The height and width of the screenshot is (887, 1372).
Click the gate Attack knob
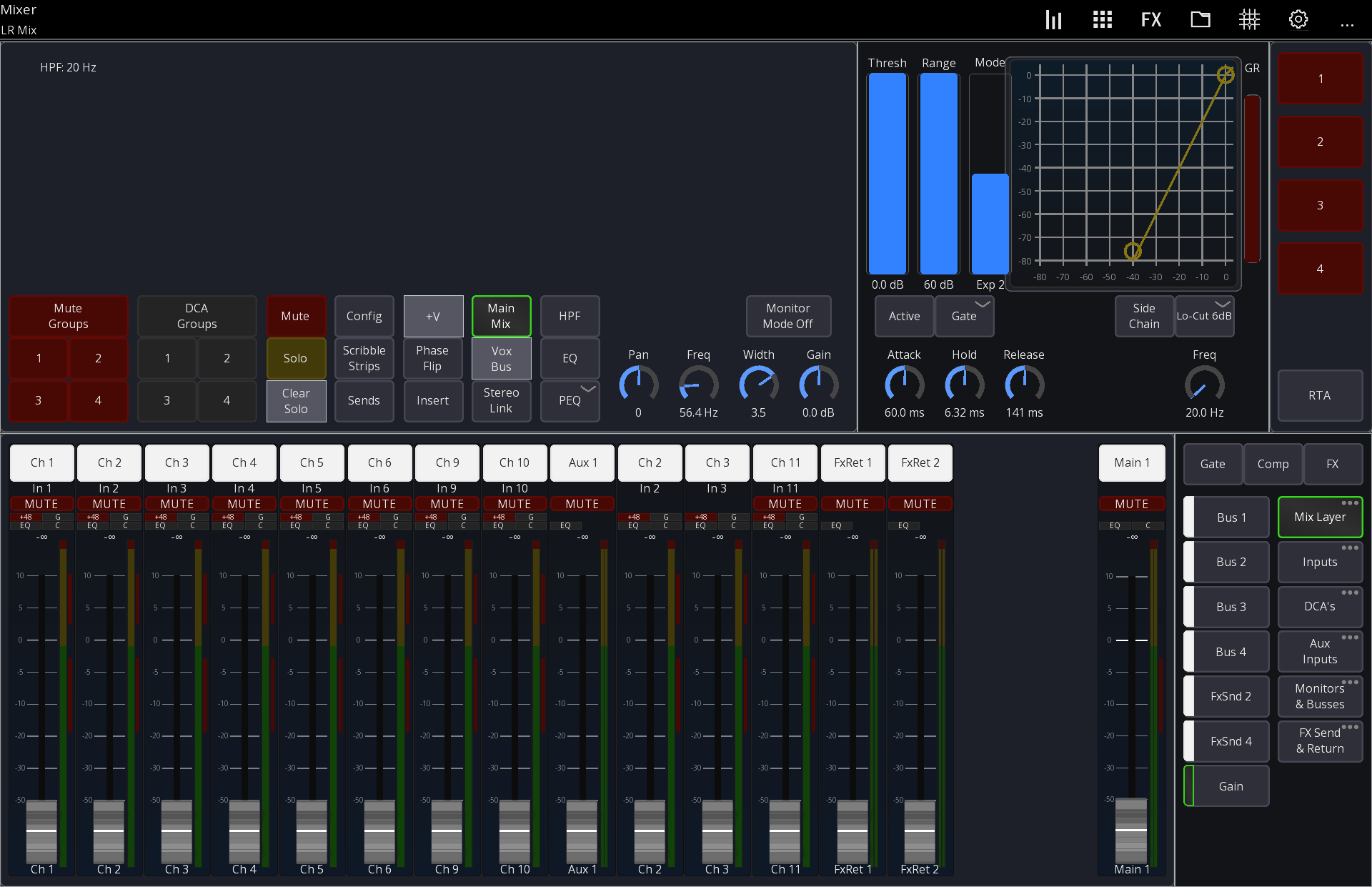click(x=904, y=385)
